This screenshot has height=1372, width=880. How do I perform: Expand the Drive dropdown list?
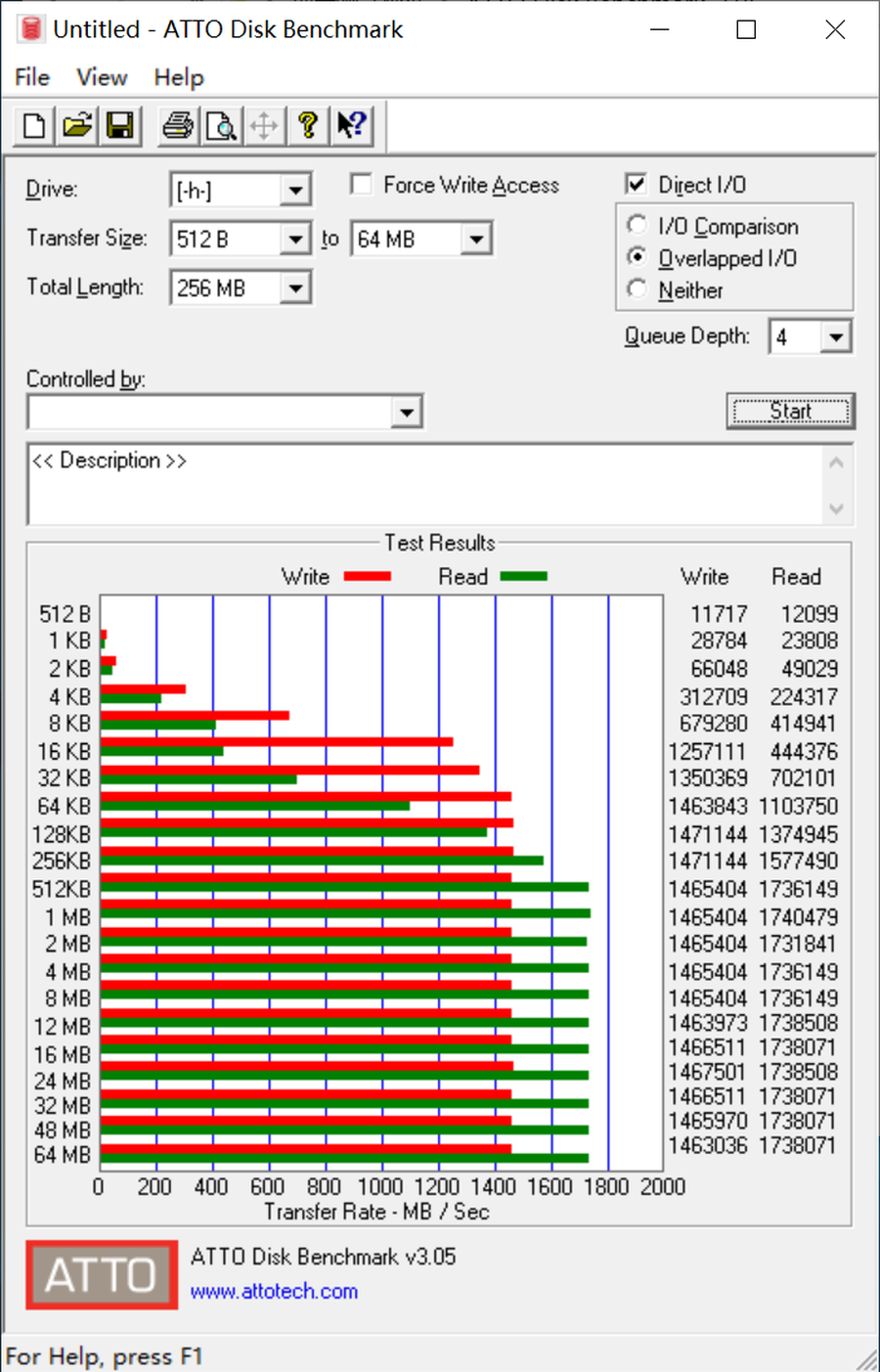click(294, 191)
